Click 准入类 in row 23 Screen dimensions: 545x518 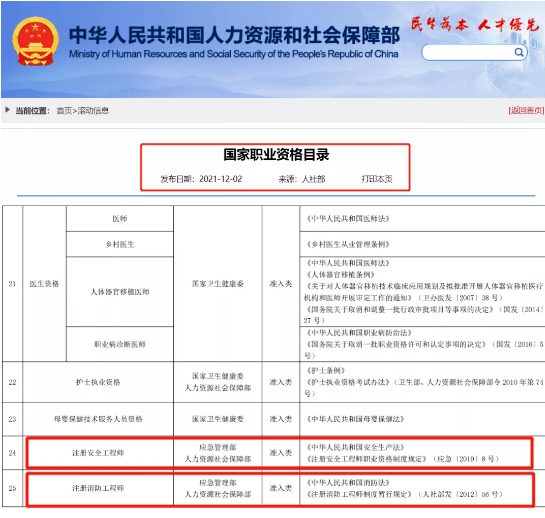(280, 419)
